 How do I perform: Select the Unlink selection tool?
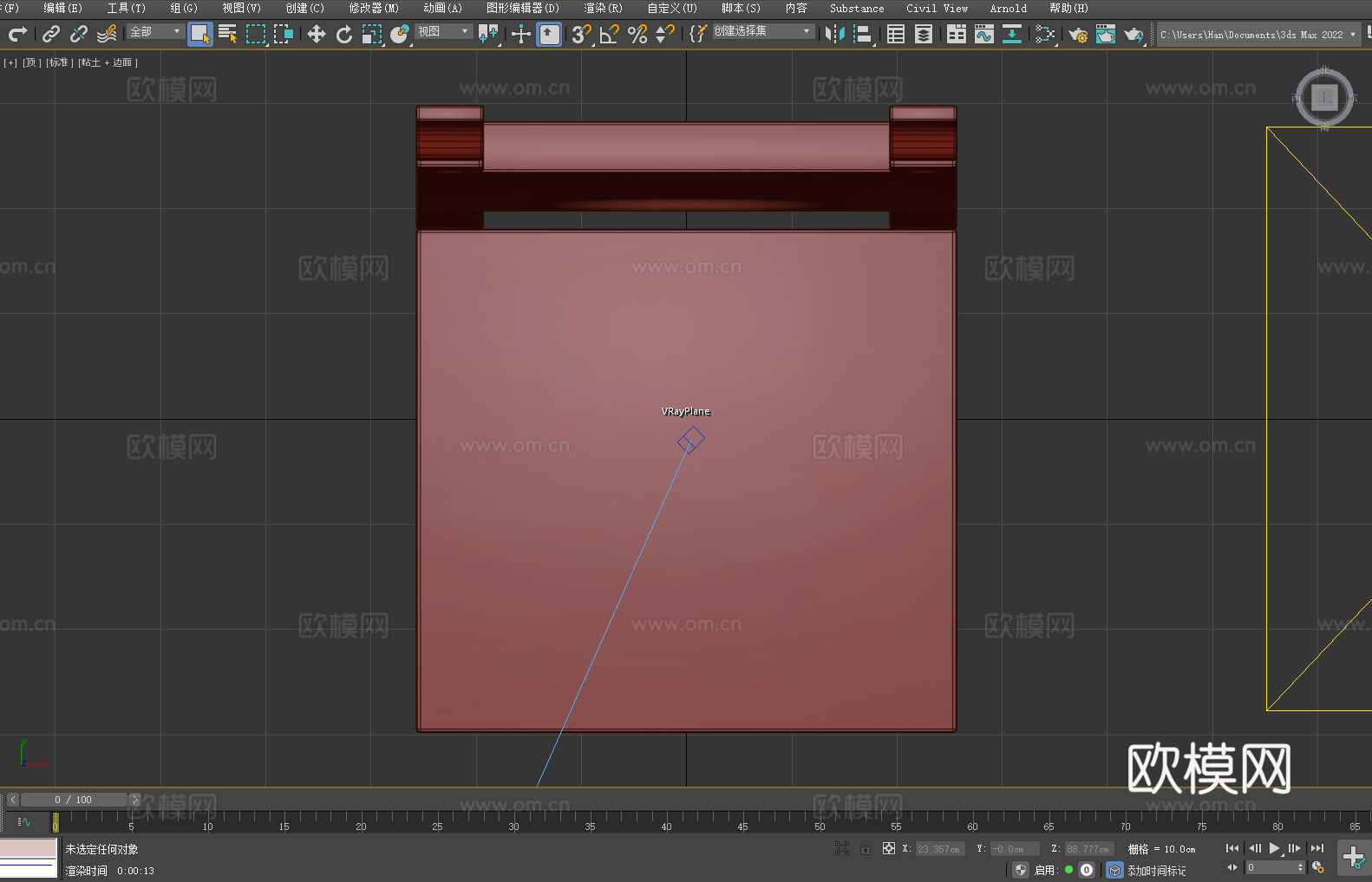[79, 34]
